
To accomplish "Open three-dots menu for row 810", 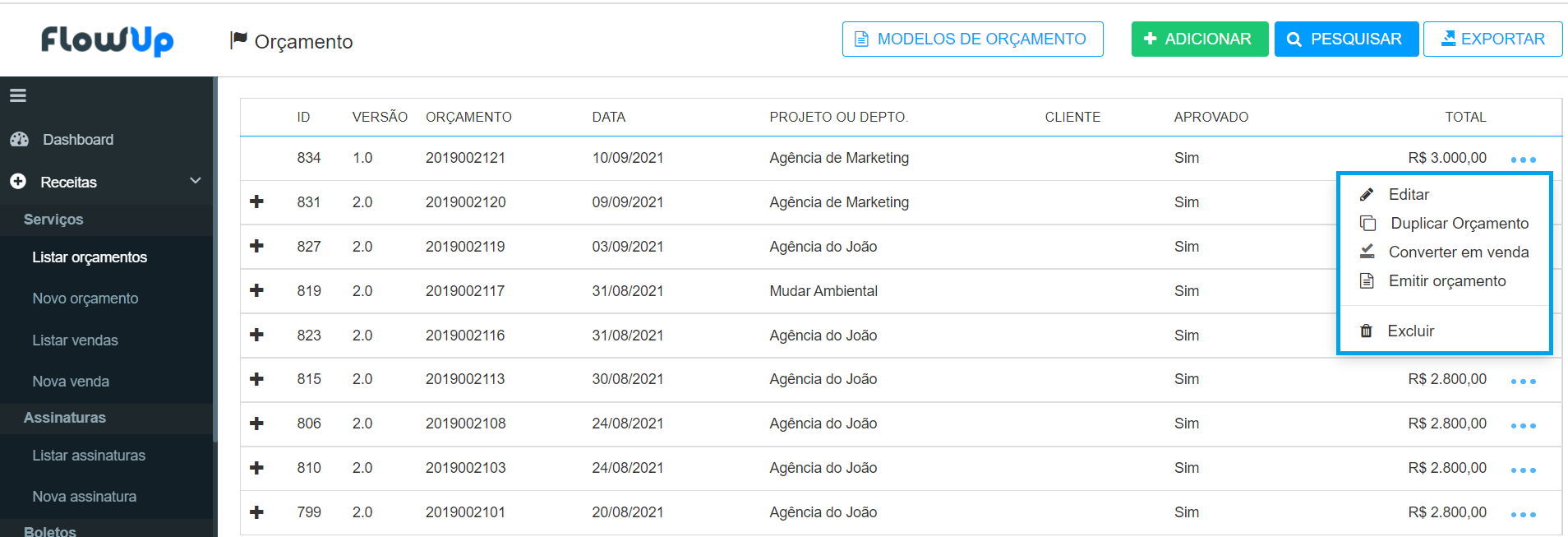I will click(1523, 470).
